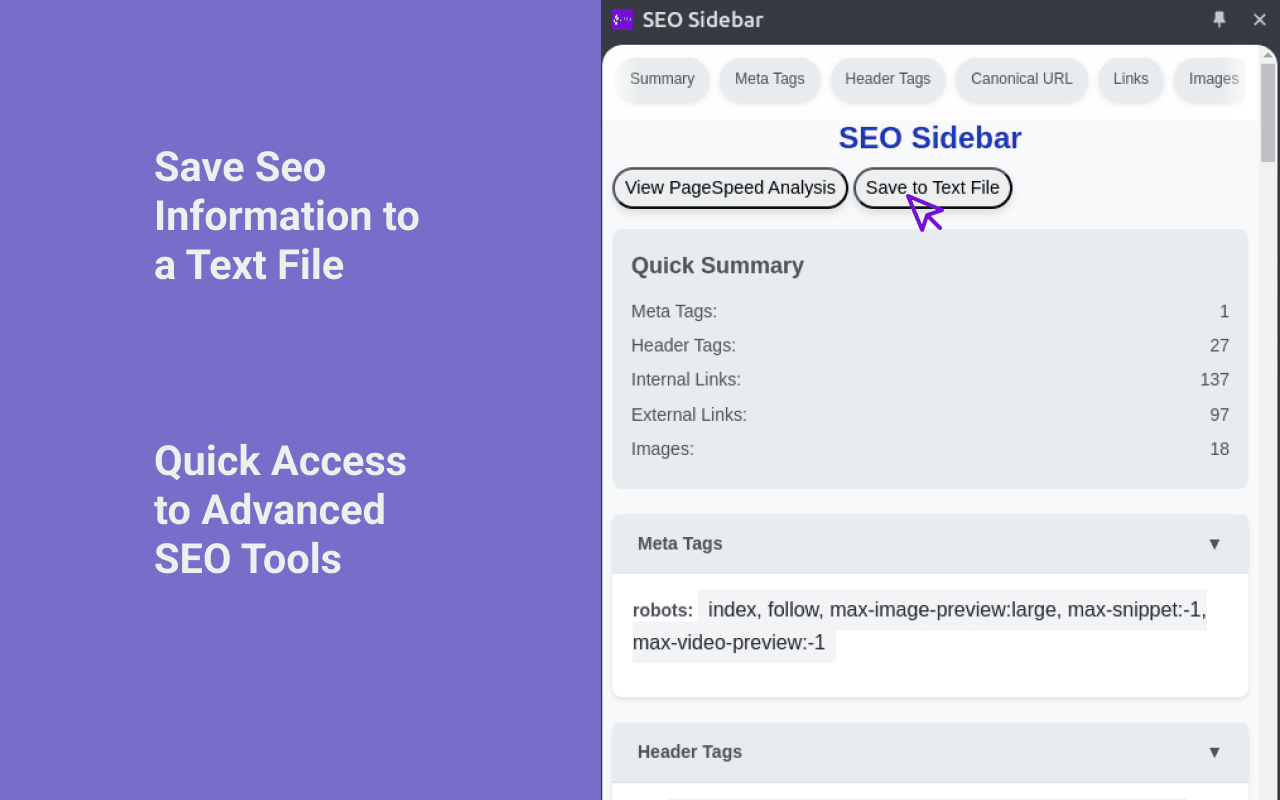Image resolution: width=1280 pixels, height=800 pixels.
Task: Collapse the Meta Tags section
Action: tap(1215, 544)
